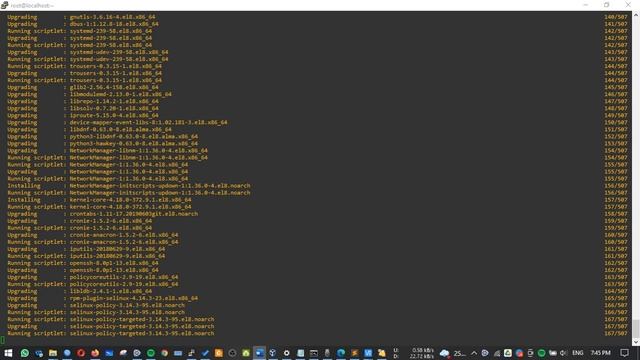Image resolution: width=640 pixels, height=360 pixels.
Task: Click the libmodulemd upgrading line
Action: 89,94
